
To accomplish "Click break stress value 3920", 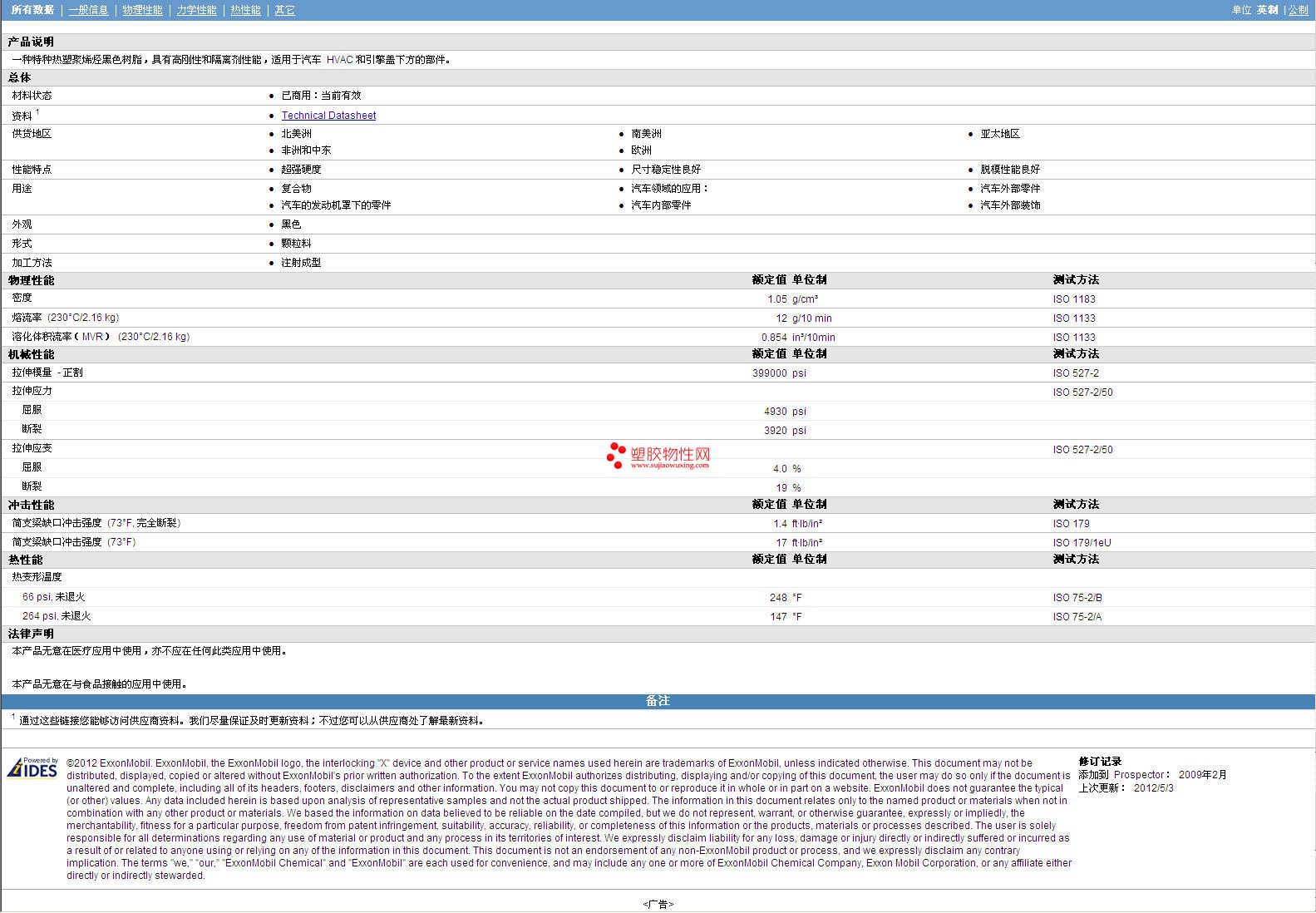I will coord(775,431).
